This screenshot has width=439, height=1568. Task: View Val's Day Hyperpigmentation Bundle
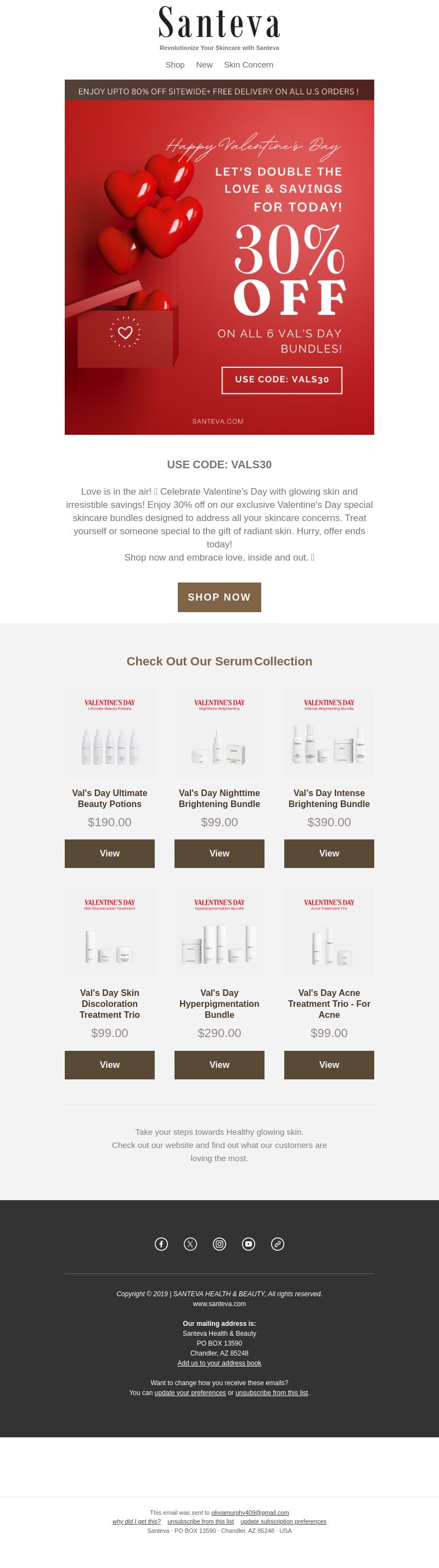[219, 1065]
